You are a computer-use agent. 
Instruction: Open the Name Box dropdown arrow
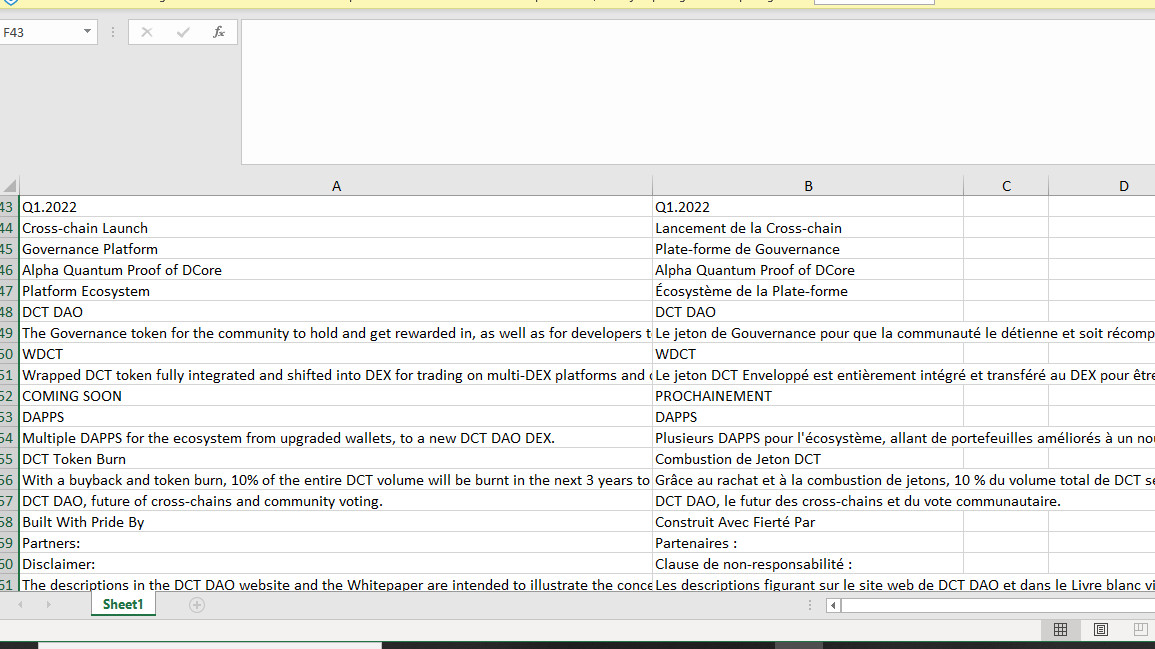(87, 32)
